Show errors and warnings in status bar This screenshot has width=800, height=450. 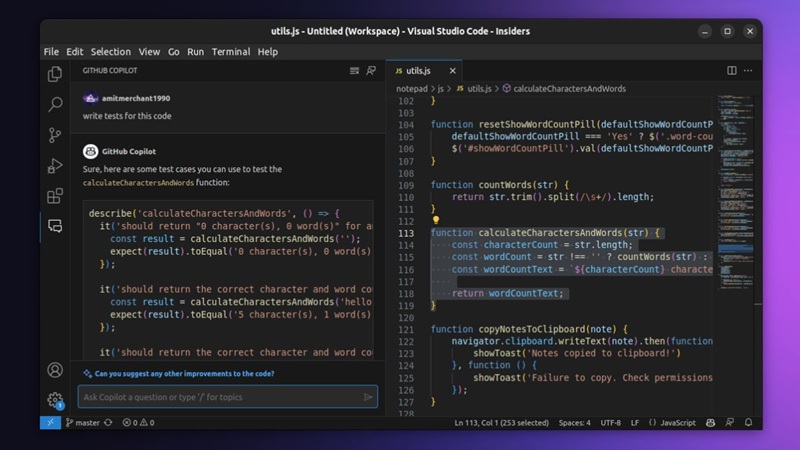click(x=138, y=422)
